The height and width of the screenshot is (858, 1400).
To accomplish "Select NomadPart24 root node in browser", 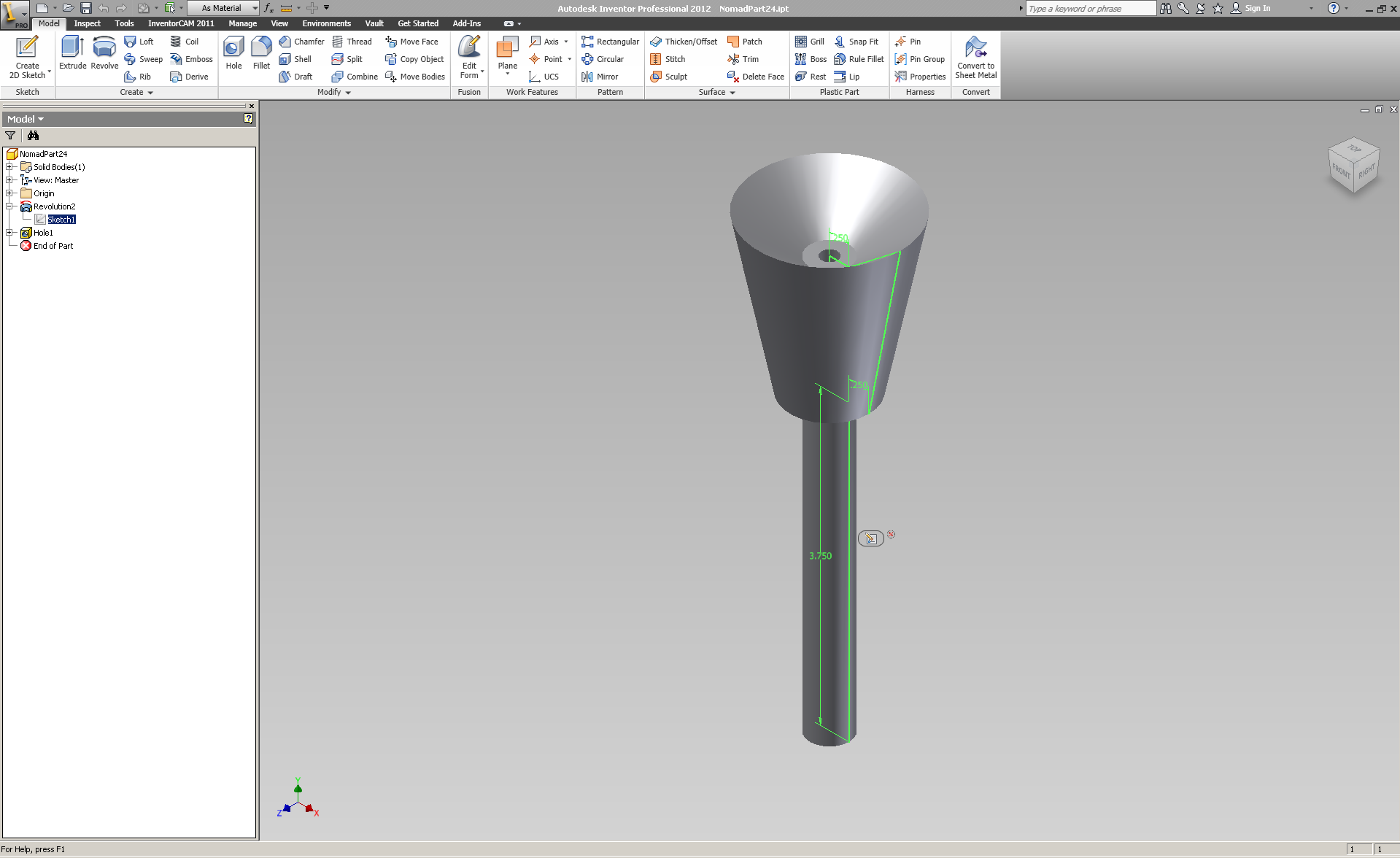I will [44, 154].
